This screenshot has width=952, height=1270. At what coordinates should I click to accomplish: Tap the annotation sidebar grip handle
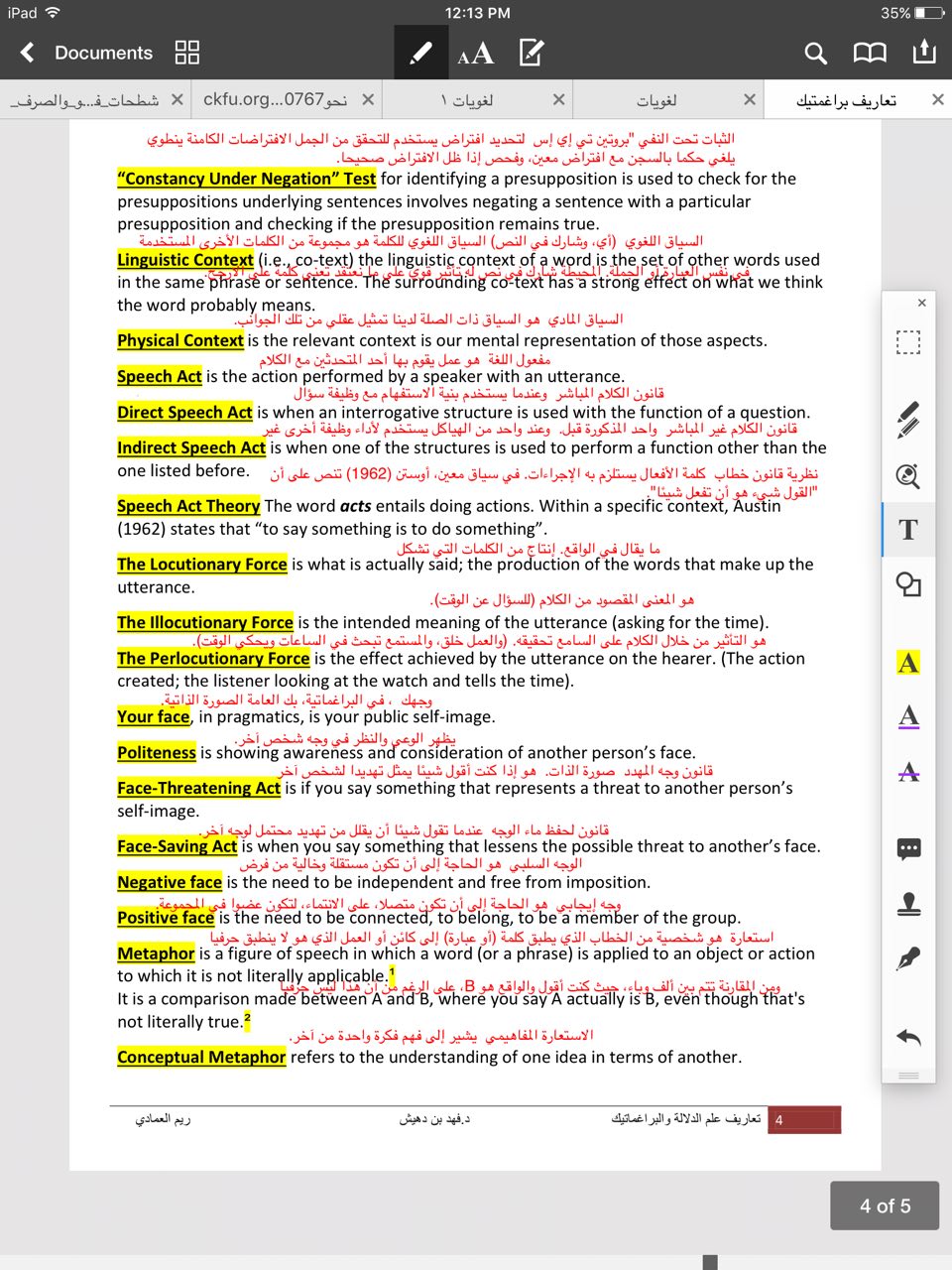pyautogui.click(x=908, y=1076)
